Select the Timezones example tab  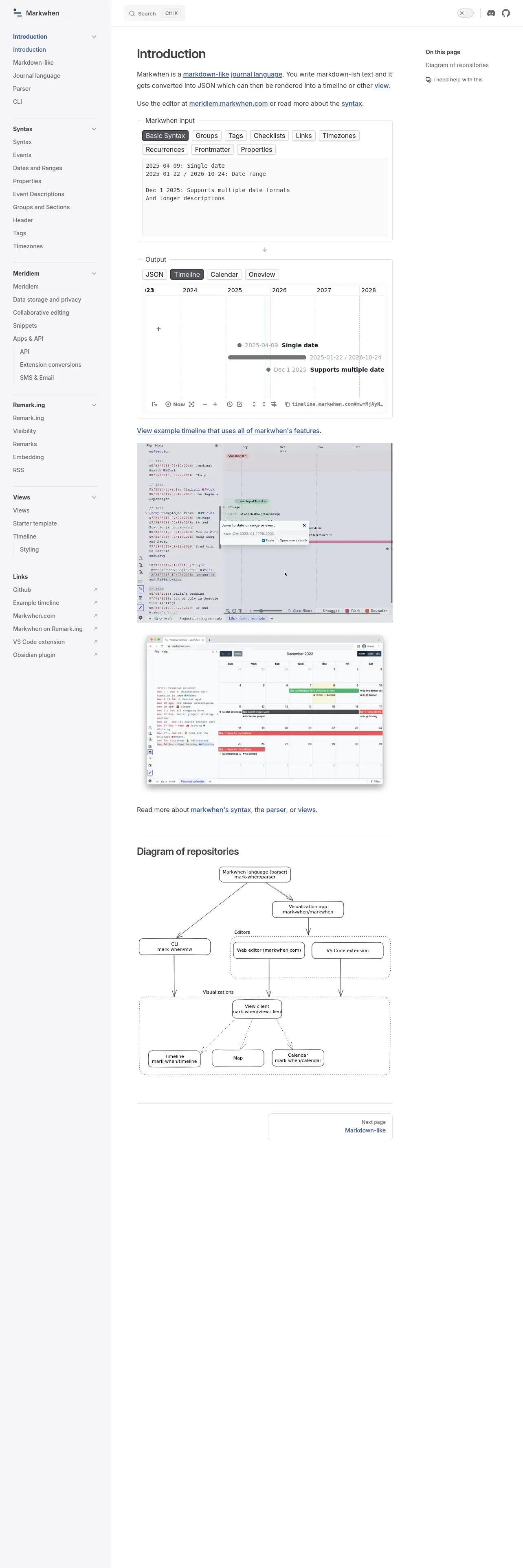click(x=339, y=136)
